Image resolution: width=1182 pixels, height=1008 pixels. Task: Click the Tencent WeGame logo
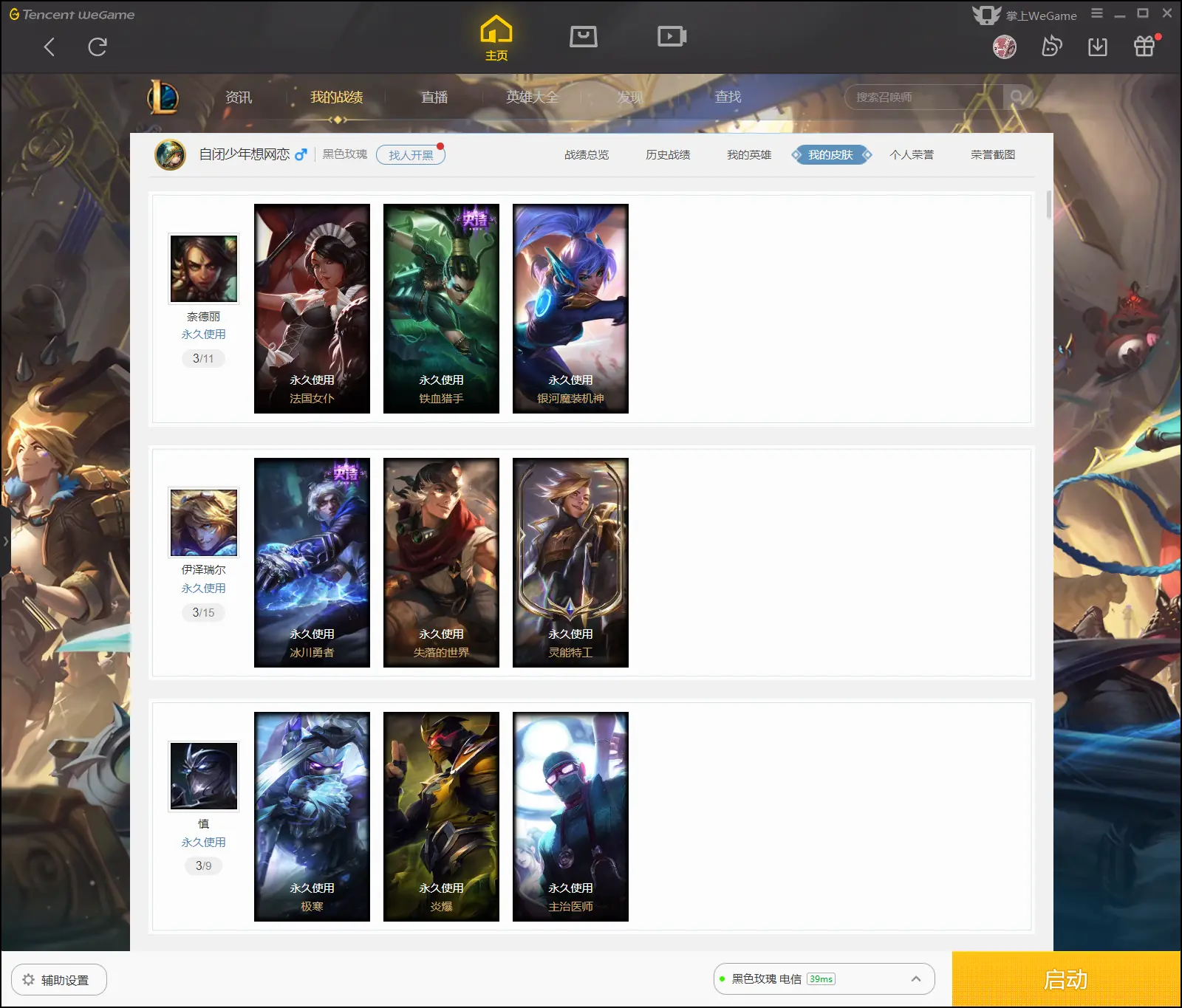[x=72, y=14]
